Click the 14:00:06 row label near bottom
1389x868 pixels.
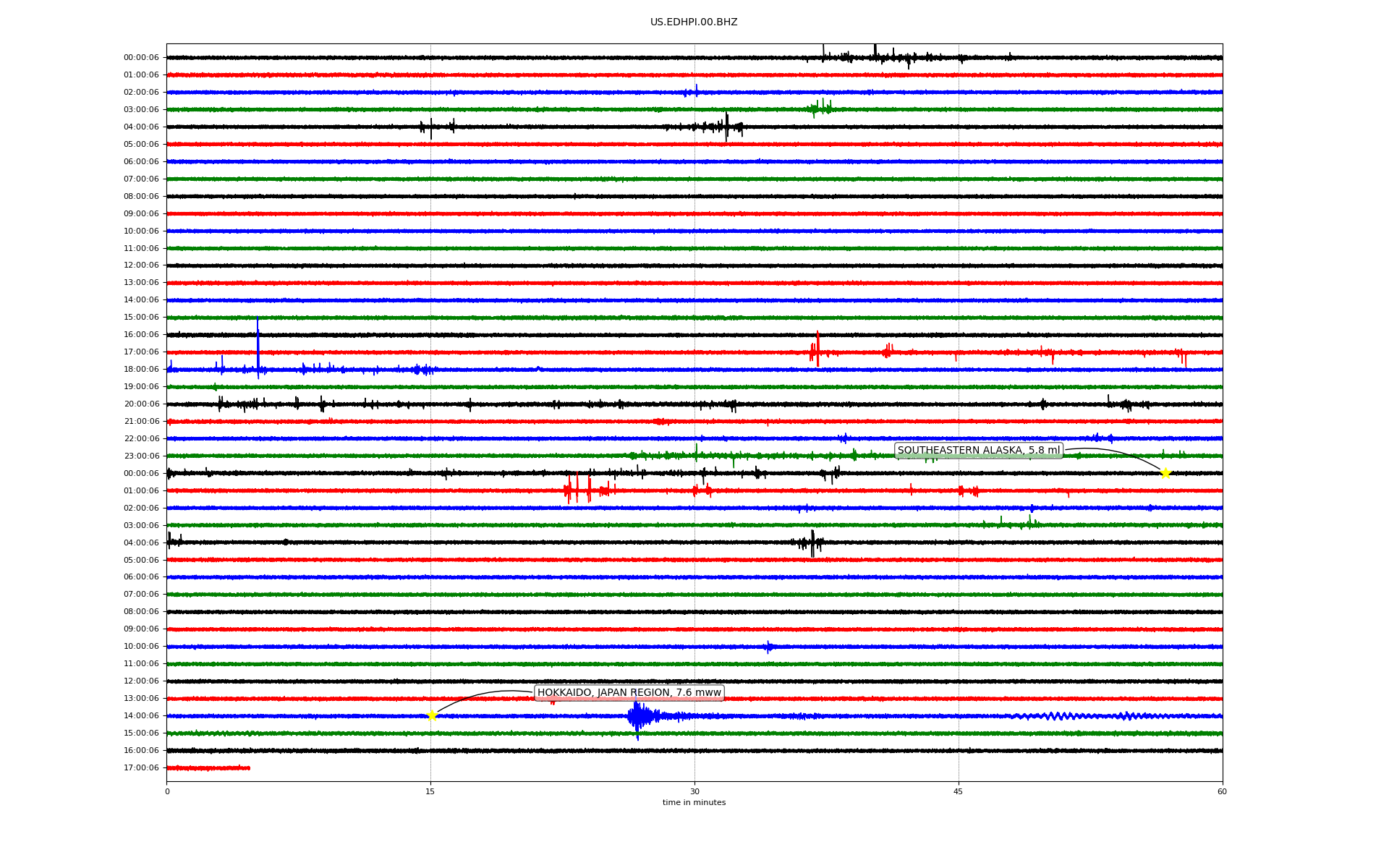[x=141, y=715]
